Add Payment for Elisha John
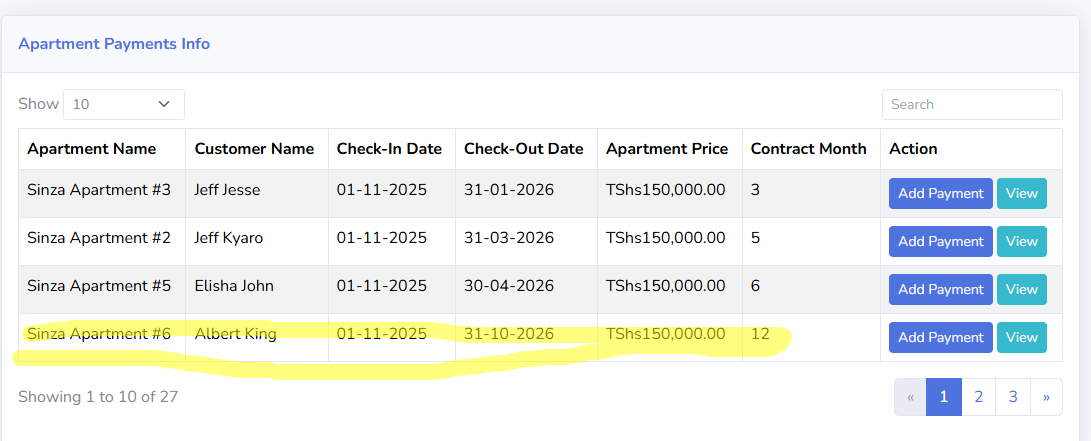Image resolution: width=1091 pixels, height=441 pixels. pyautogui.click(x=940, y=289)
